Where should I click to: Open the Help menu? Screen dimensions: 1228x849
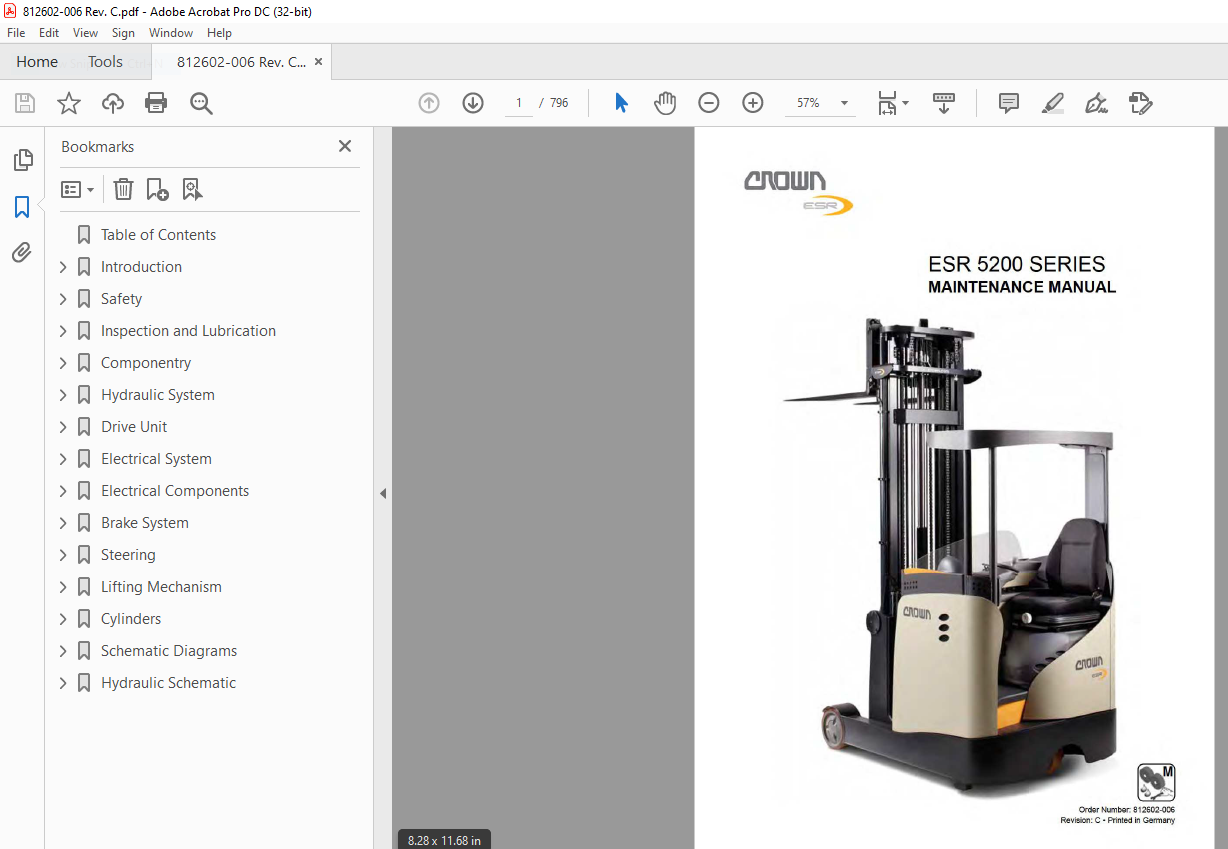click(x=219, y=33)
